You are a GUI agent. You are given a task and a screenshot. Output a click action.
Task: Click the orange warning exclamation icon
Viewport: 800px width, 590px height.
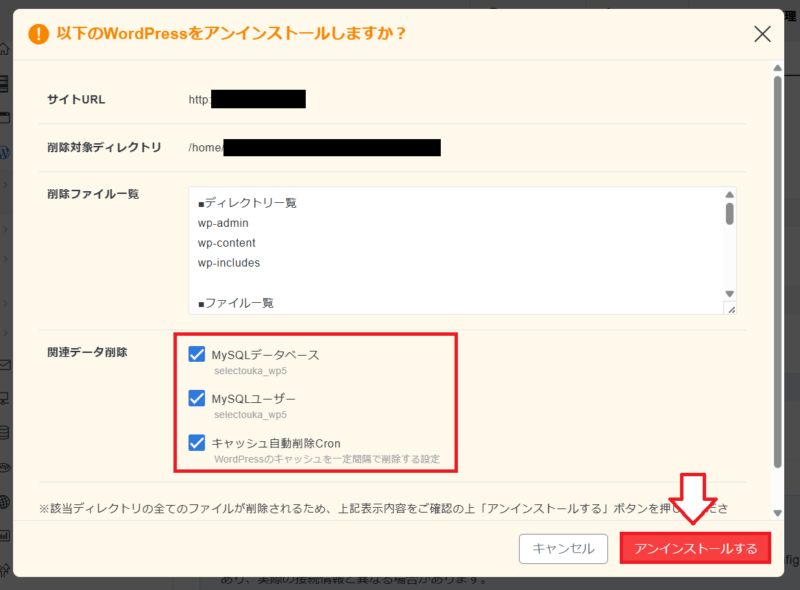[38, 34]
